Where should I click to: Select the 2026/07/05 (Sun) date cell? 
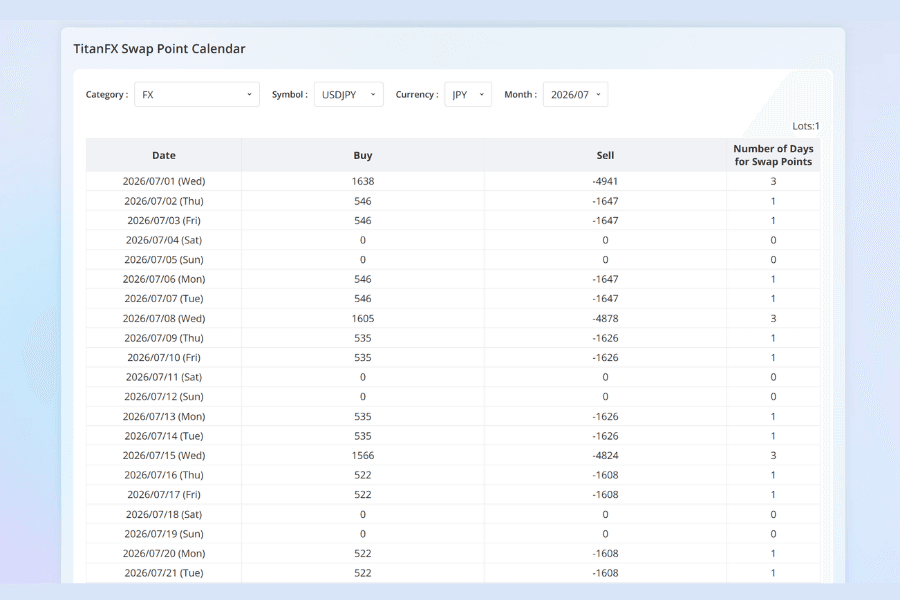click(x=164, y=260)
